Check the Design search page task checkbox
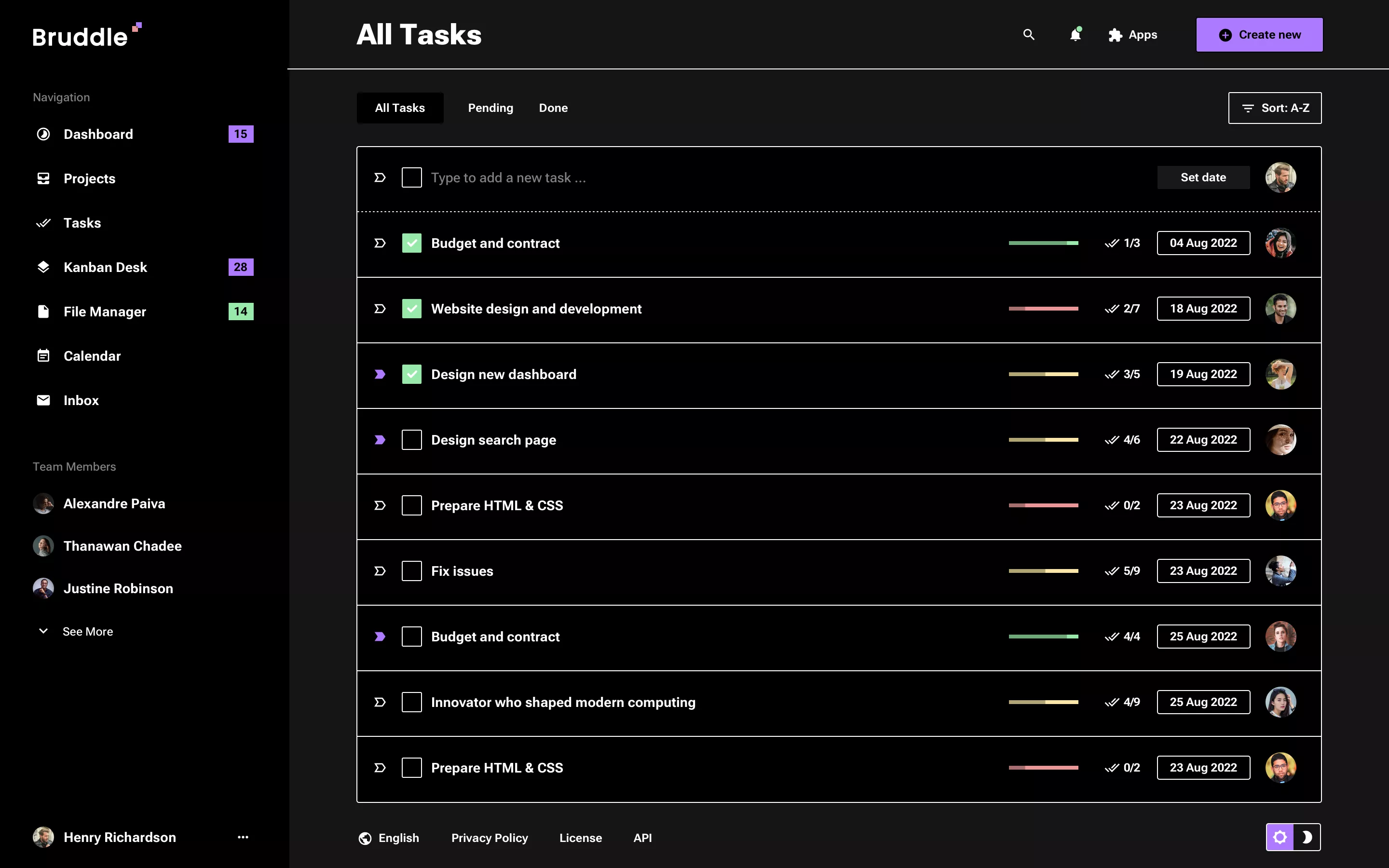Image resolution: width=1389 pixels, height=868 pixels. [x=412, y=439]
